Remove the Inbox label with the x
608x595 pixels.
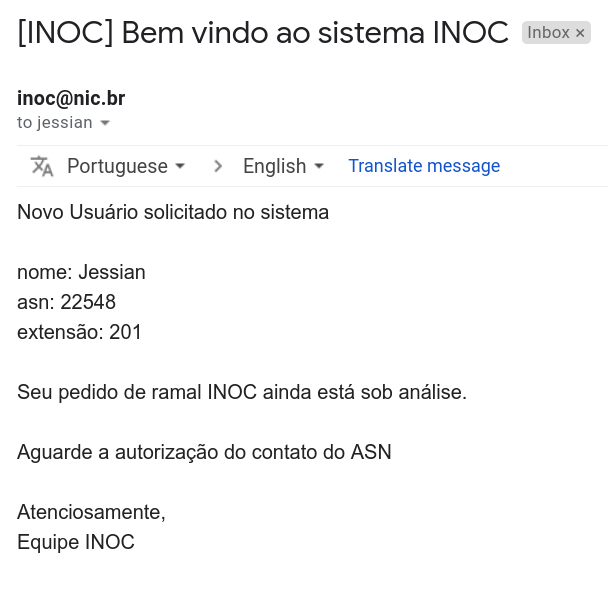[580, 33]
